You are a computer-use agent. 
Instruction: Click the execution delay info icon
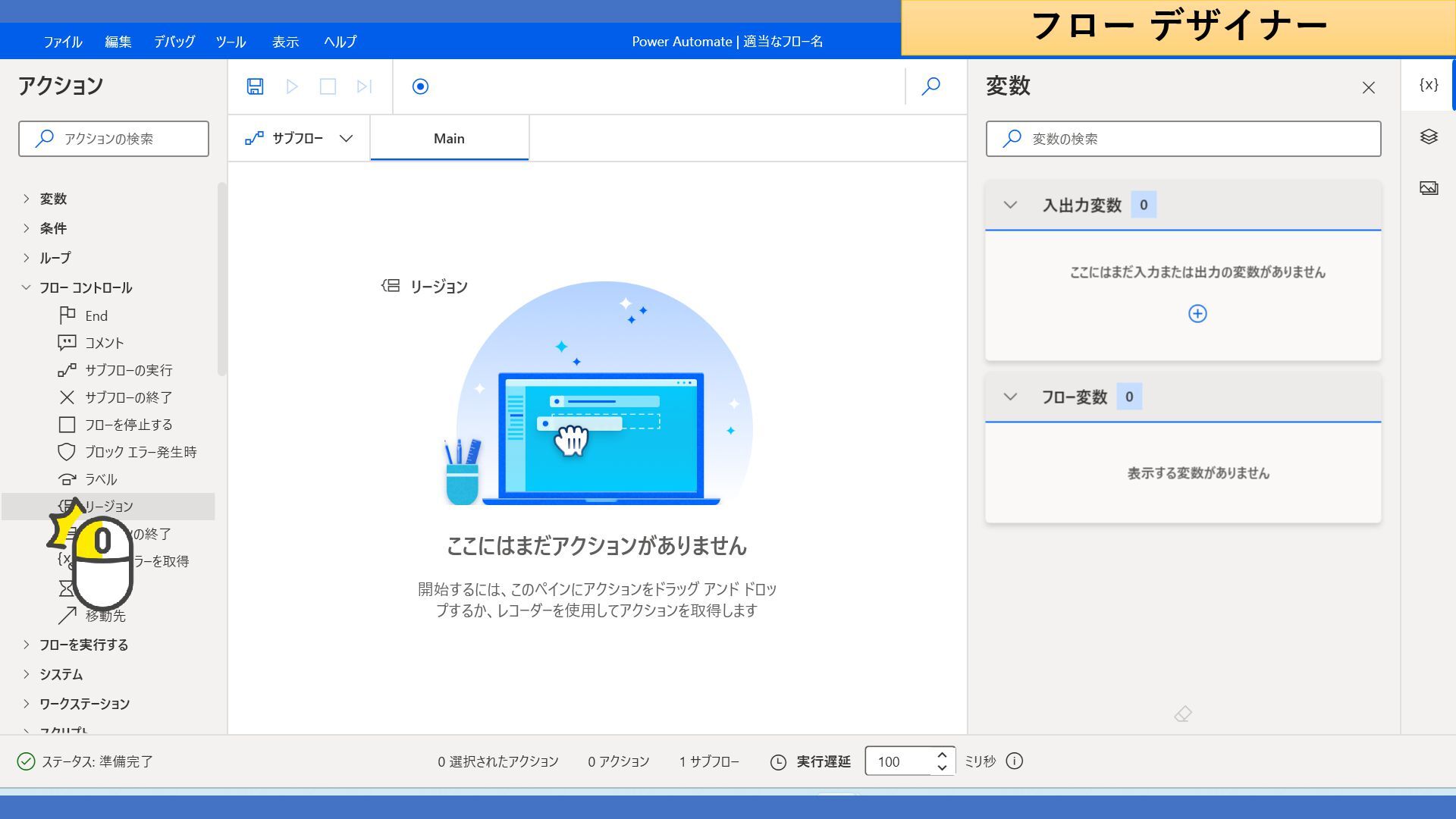click(1015, 761)
